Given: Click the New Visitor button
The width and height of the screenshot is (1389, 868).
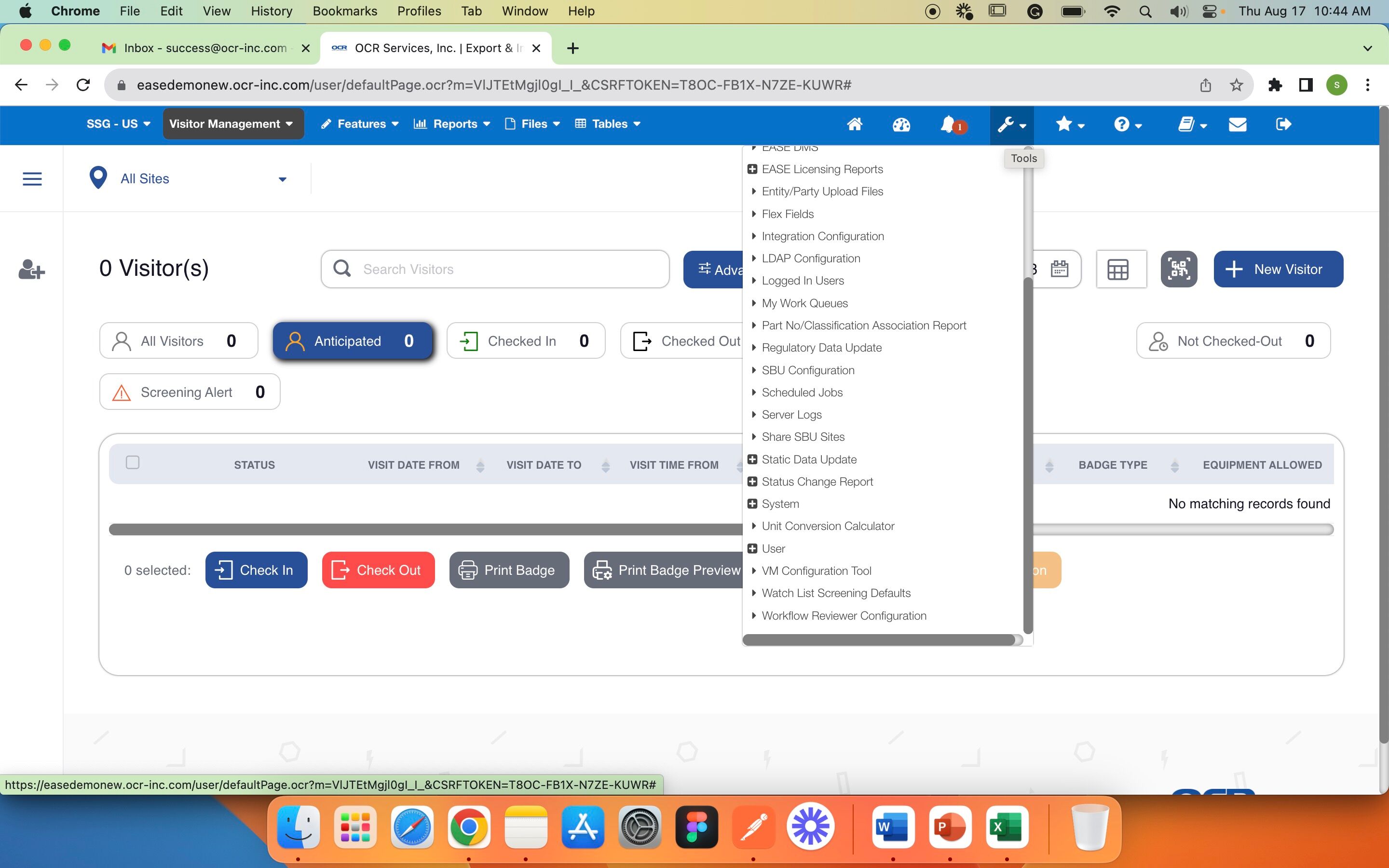Looking at the screenshot, I should 1278,269.
